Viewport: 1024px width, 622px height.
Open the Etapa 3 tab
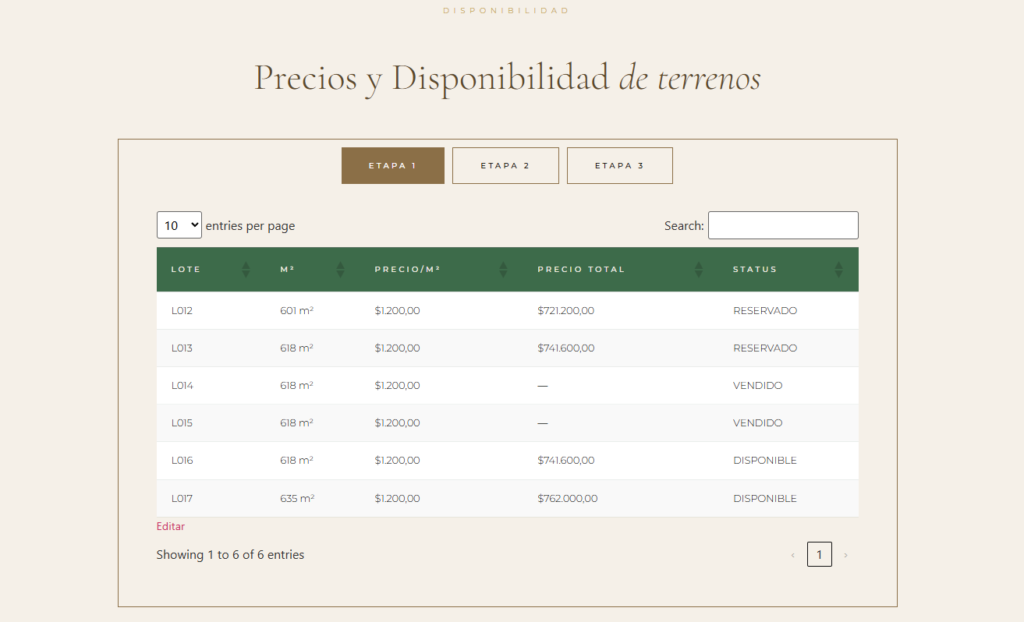(x=619, y=166)
